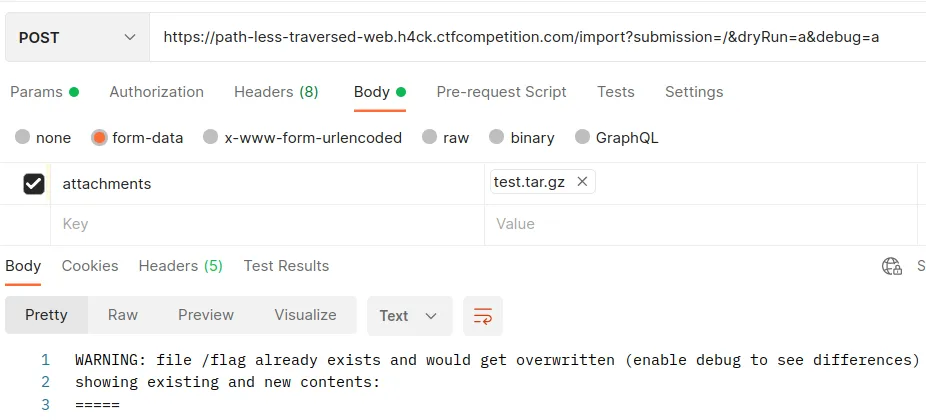Click the globe network security icon

click(x=892, y=266)
